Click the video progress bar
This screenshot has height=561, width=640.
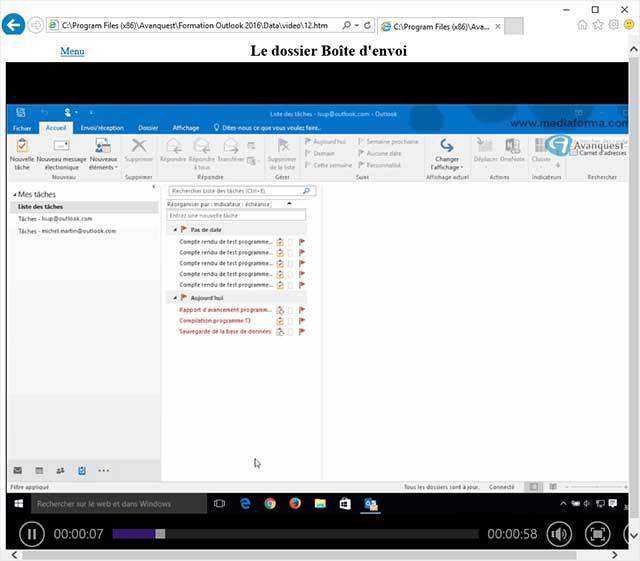click(300, 534)
